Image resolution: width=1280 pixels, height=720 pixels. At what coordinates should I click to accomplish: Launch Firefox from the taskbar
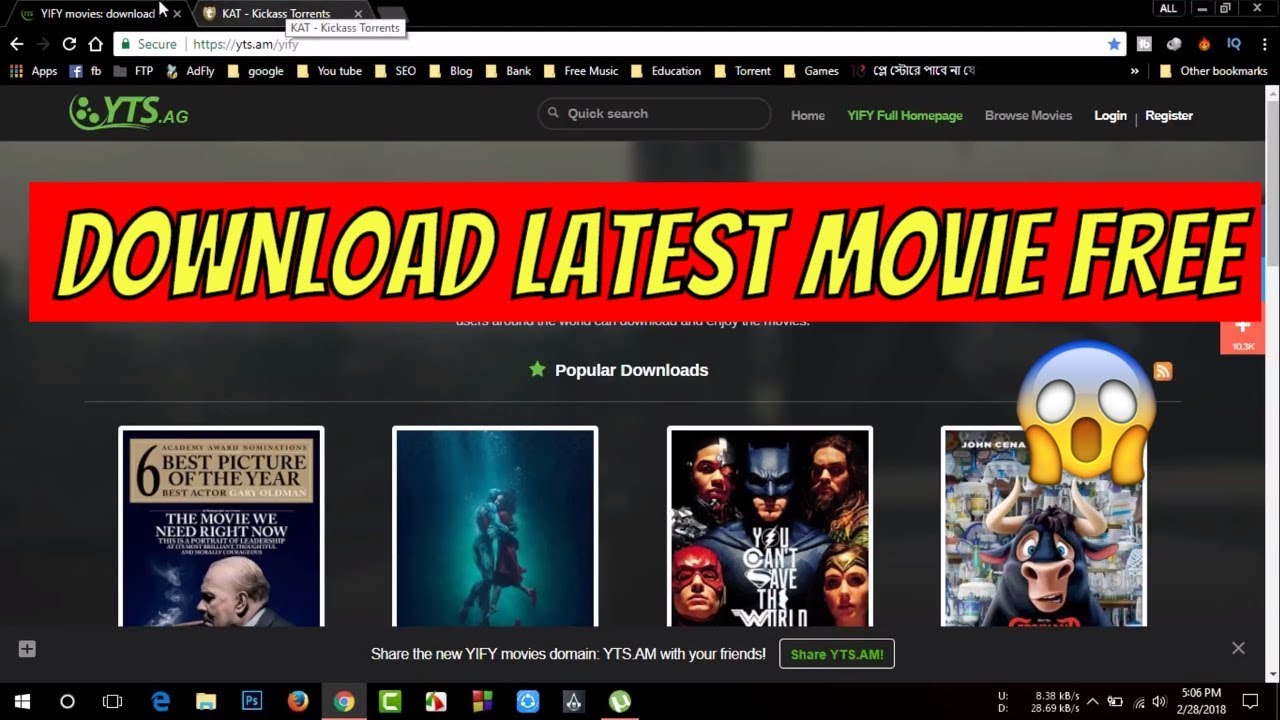(x=298, y=701)
